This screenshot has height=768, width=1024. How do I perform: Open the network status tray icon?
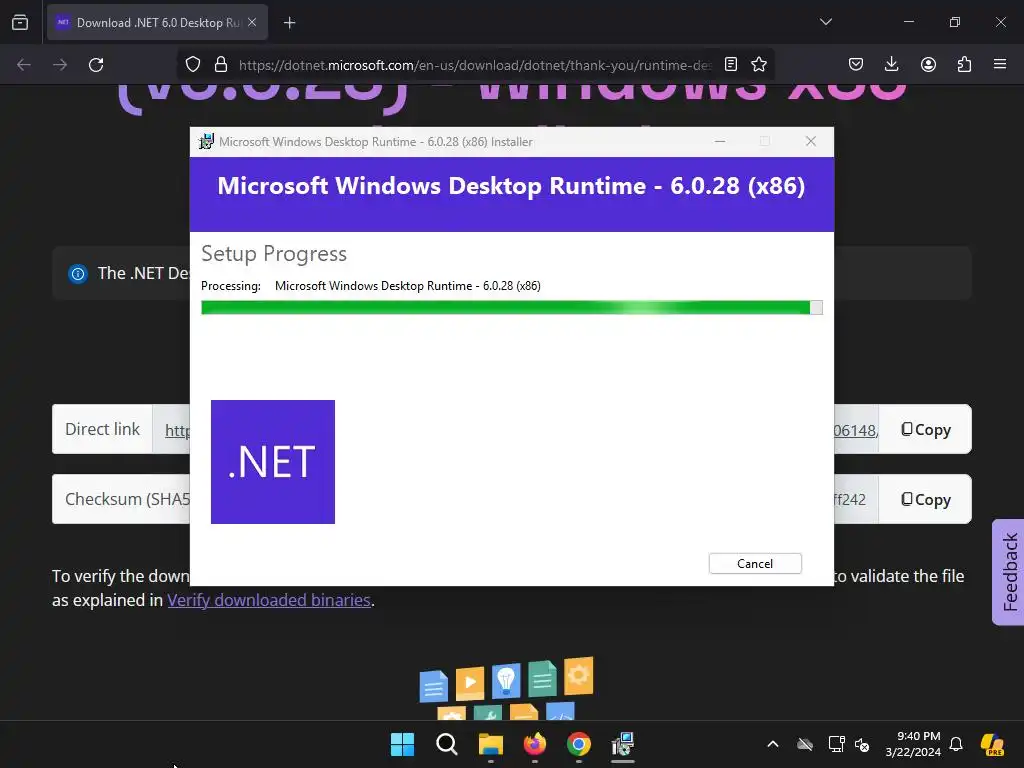pos(836,744)
